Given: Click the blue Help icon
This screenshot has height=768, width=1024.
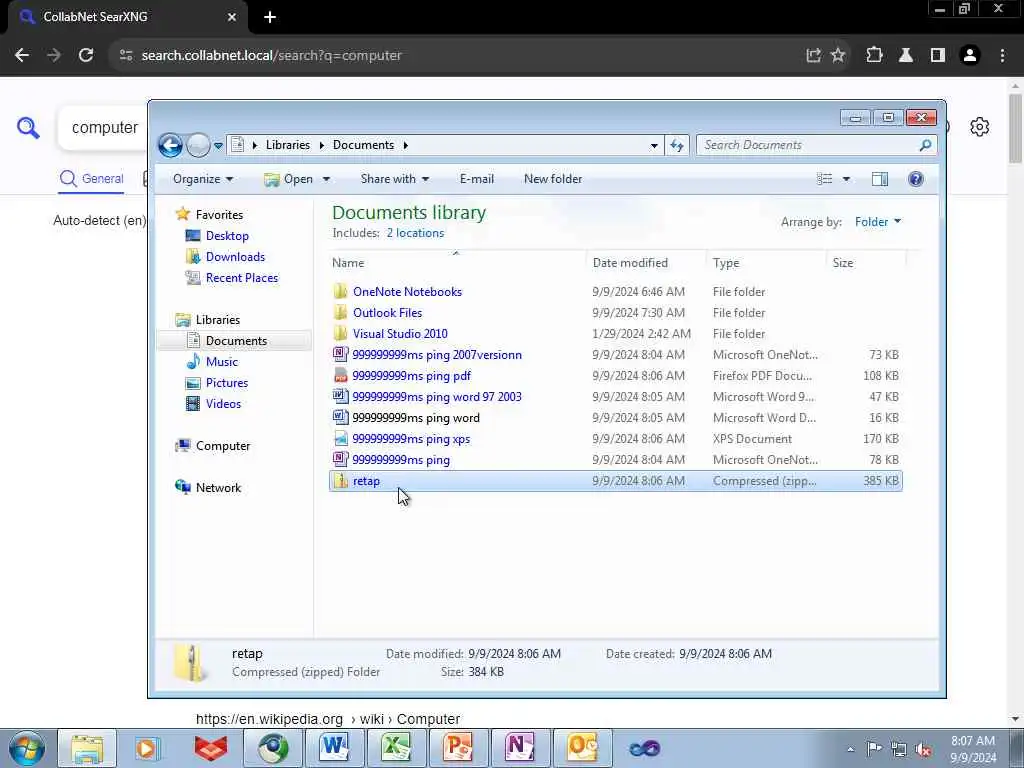Looking at the screenshot, I should (x=916, y=179).
